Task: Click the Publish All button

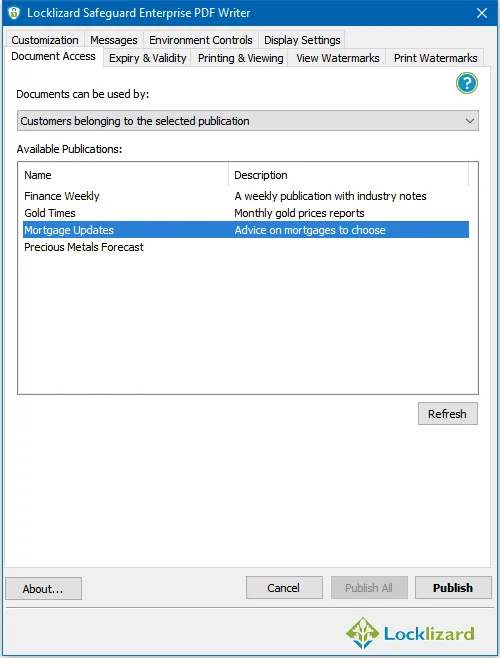Action: pos(369,588)
